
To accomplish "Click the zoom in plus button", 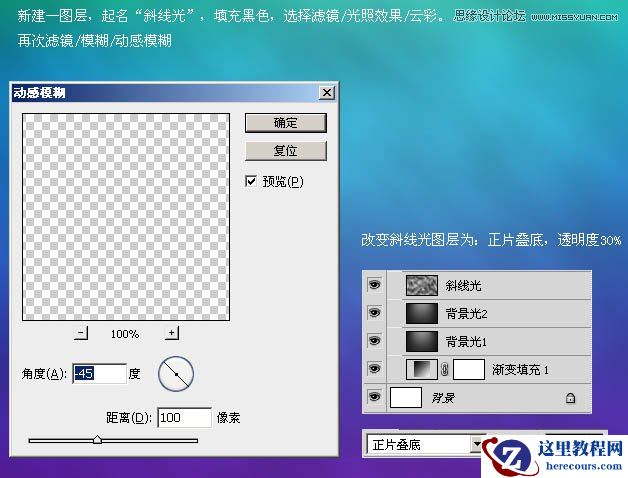I will pyautogui.click(x=172, y=333).
